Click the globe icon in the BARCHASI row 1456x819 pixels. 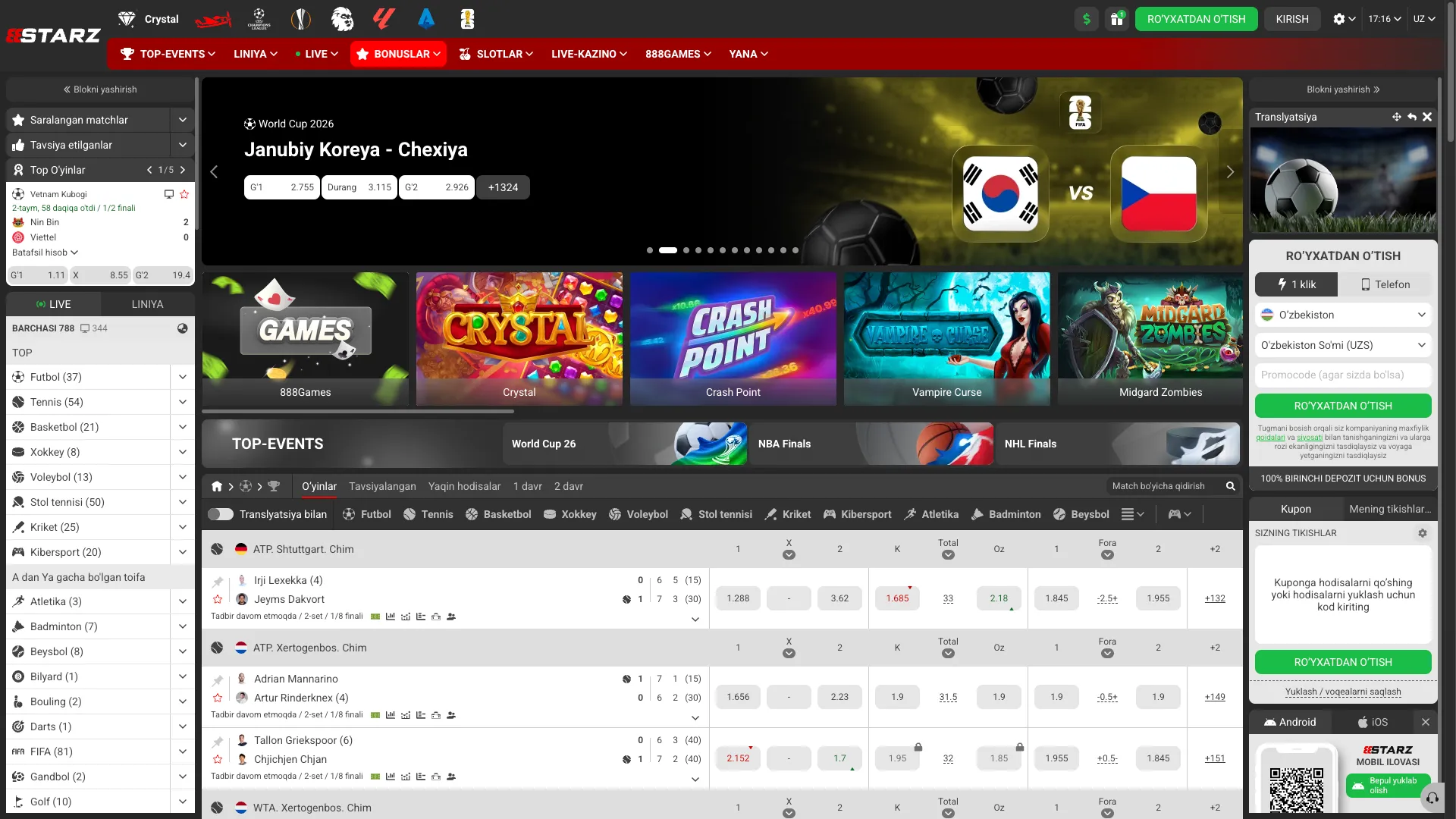[x=183, y=328]
